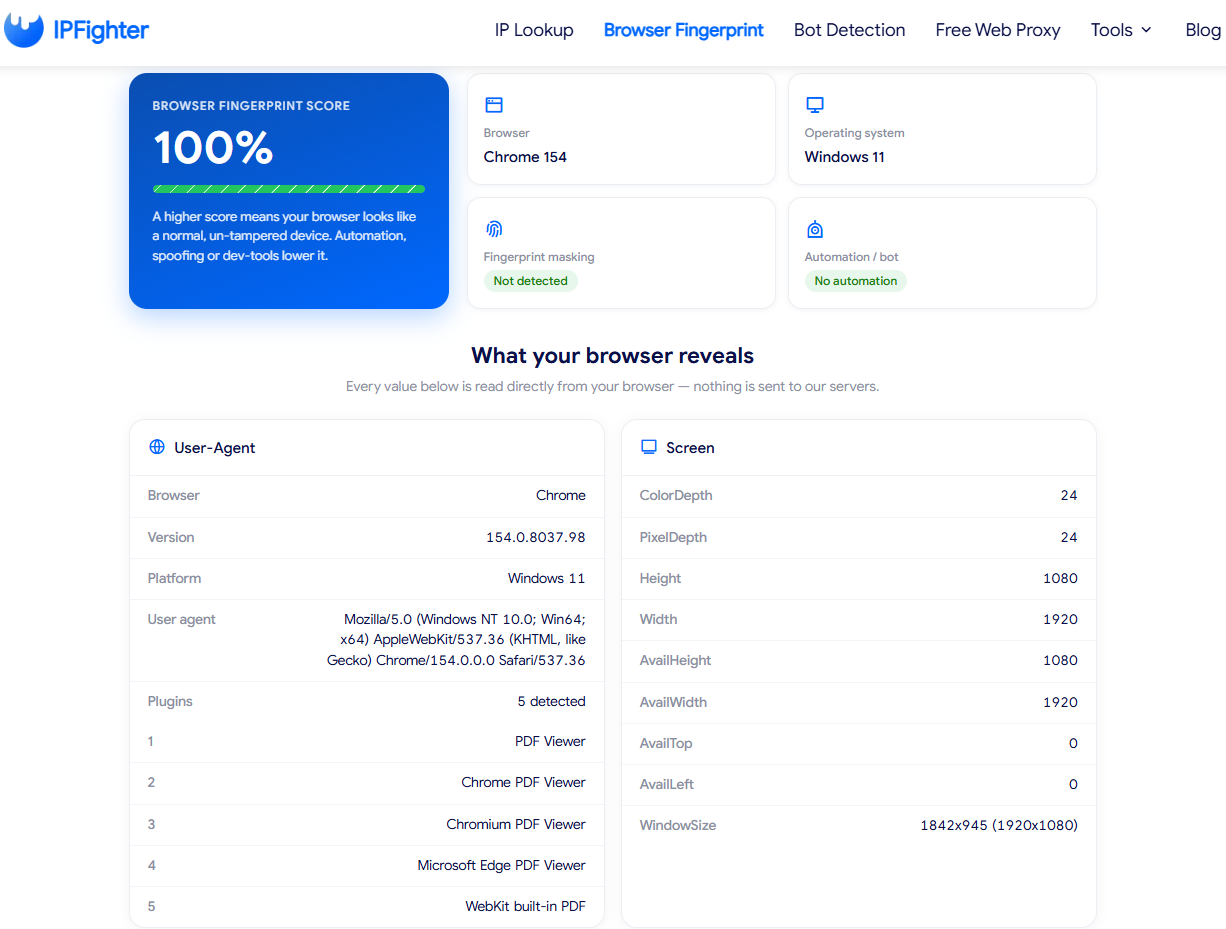Image resolution: width=1226 pixels, height=929 pixels.
Task: Click the AvailLeft label
Action: click(667, 784)
